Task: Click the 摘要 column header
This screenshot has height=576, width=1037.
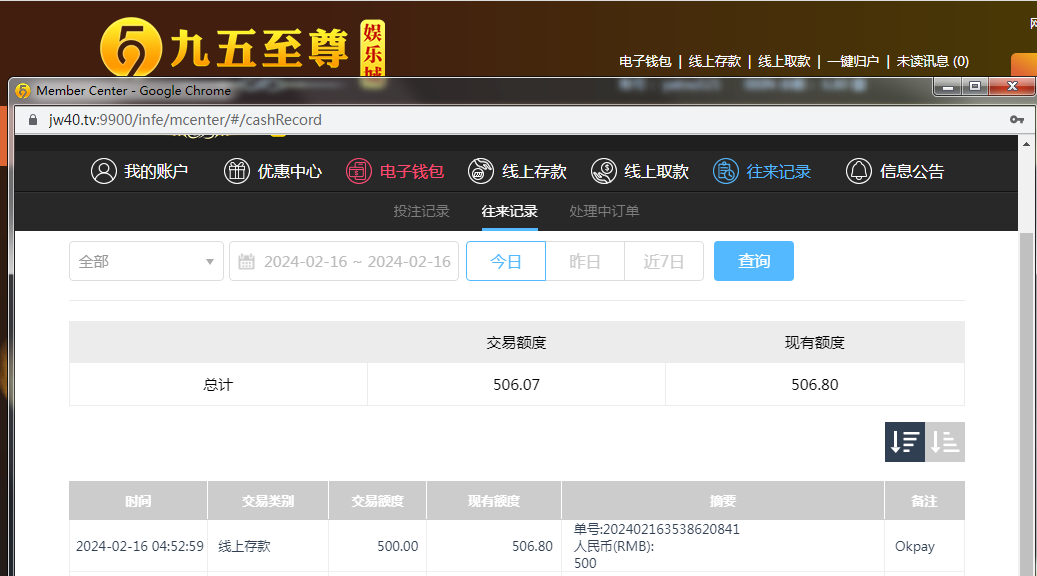Action: coord(723,501)
